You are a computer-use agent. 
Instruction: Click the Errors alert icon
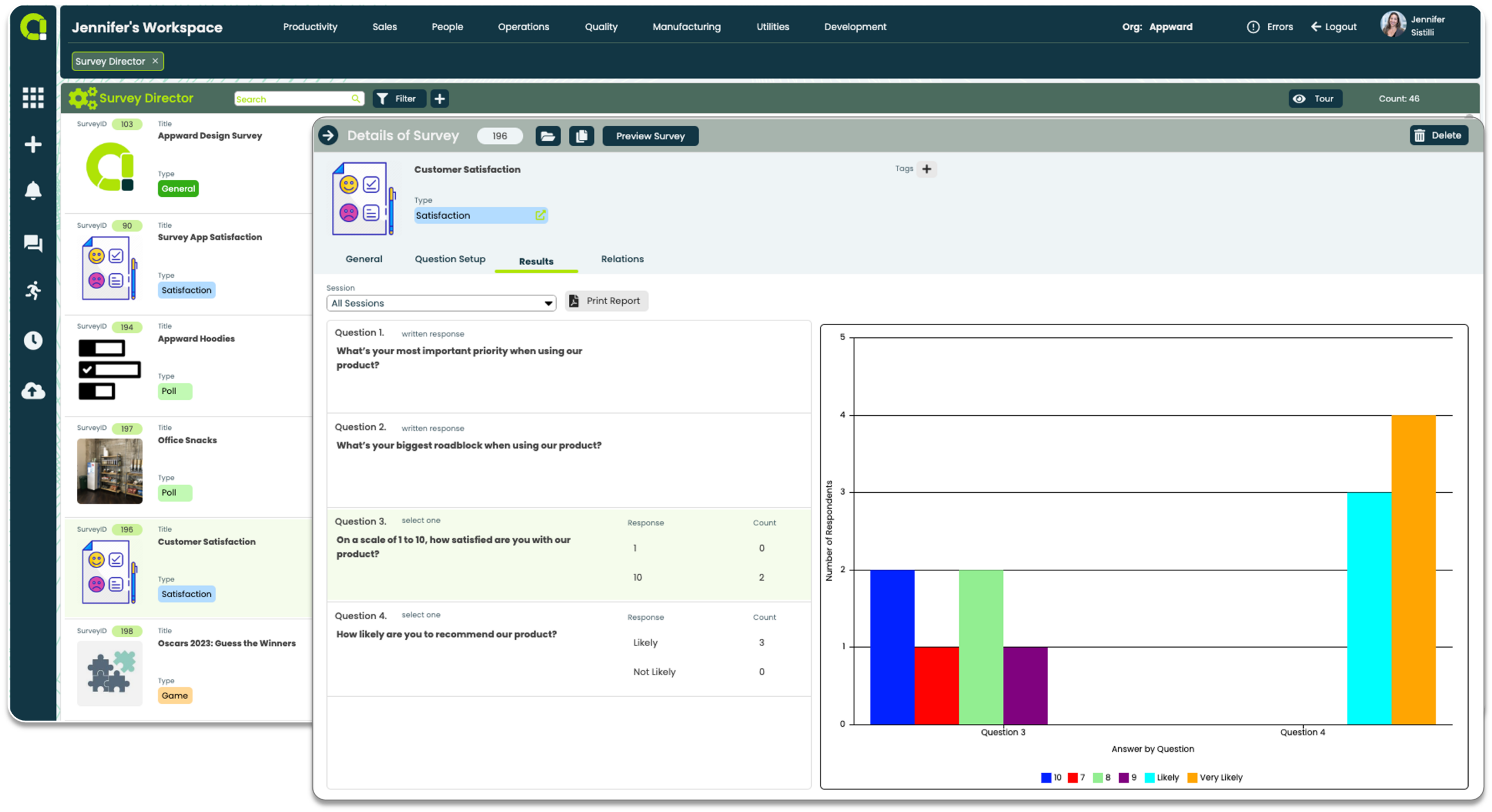tap(1252, 27)
